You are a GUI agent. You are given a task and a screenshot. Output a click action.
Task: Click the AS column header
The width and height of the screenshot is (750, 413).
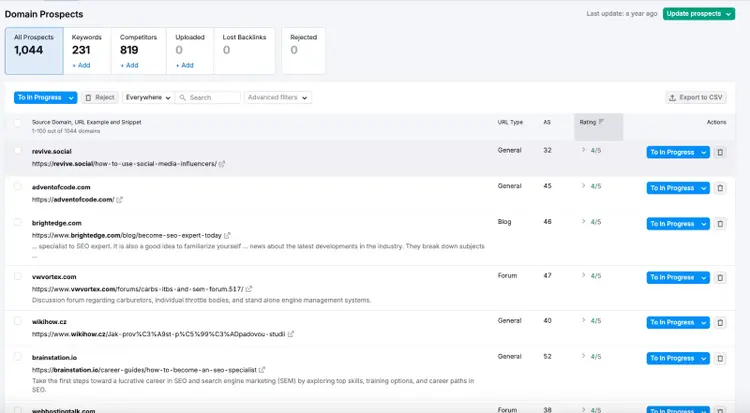click(x=547, y=123)
